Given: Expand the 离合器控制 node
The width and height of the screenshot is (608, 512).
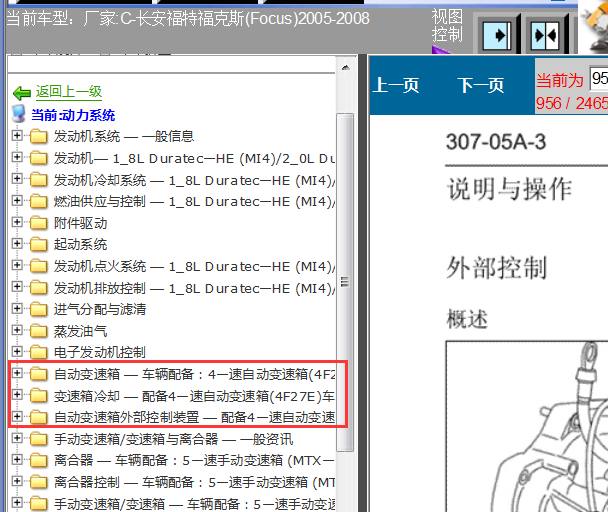Looking at the screenshot, I should 17,481.
